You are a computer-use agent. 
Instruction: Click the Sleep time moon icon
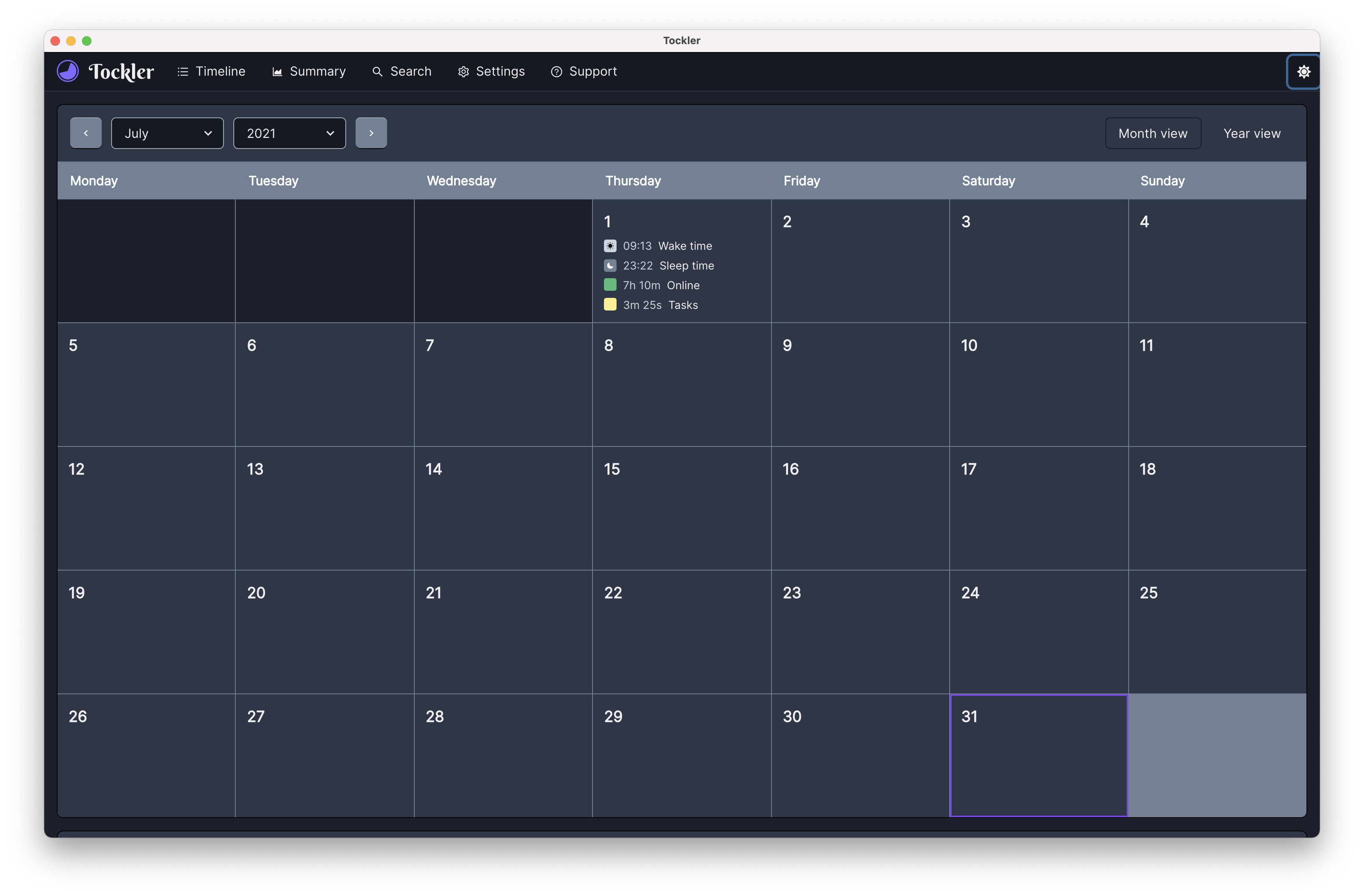(x=610, y=266)
